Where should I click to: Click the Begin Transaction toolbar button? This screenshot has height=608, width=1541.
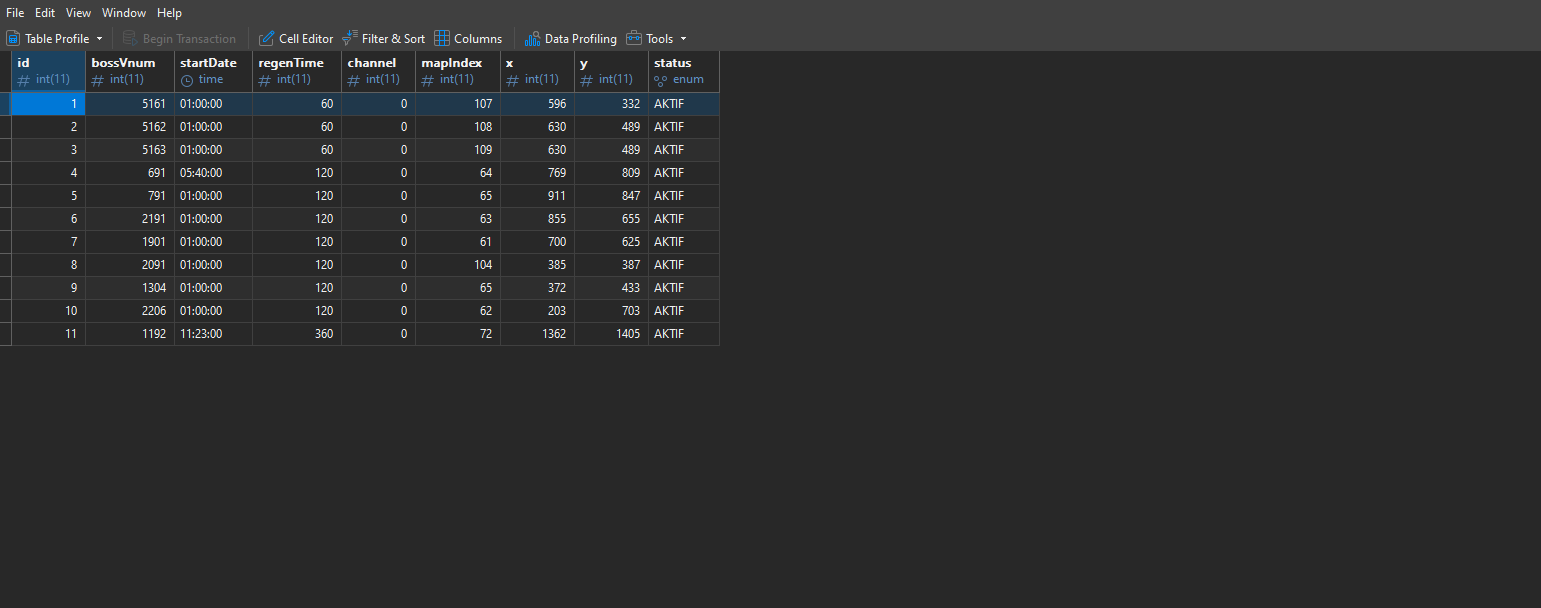coord(179,39)
